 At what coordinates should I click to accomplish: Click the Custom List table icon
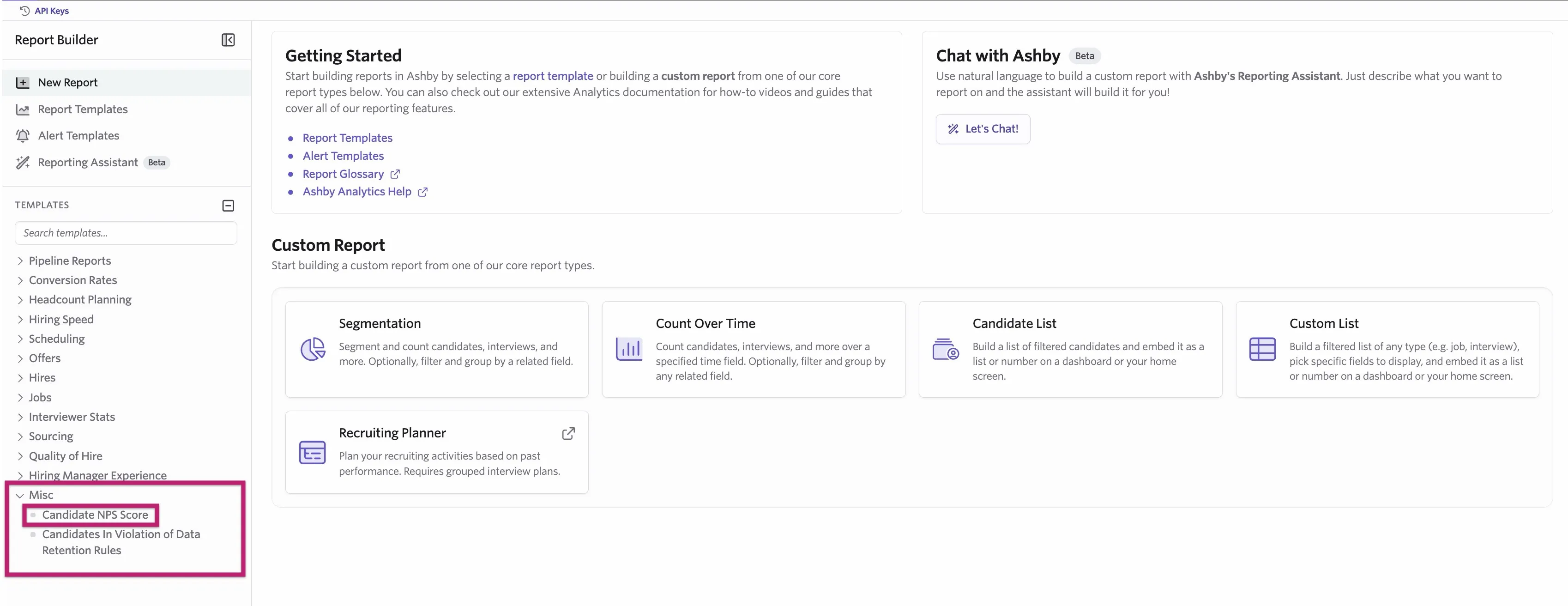[1262, 349]
